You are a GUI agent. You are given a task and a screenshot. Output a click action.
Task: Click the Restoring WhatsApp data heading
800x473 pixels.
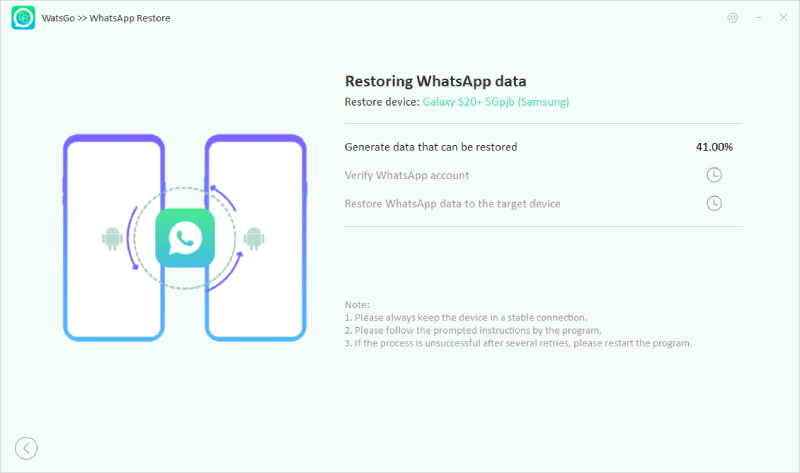pyautogui.click(x=435, y=81)
